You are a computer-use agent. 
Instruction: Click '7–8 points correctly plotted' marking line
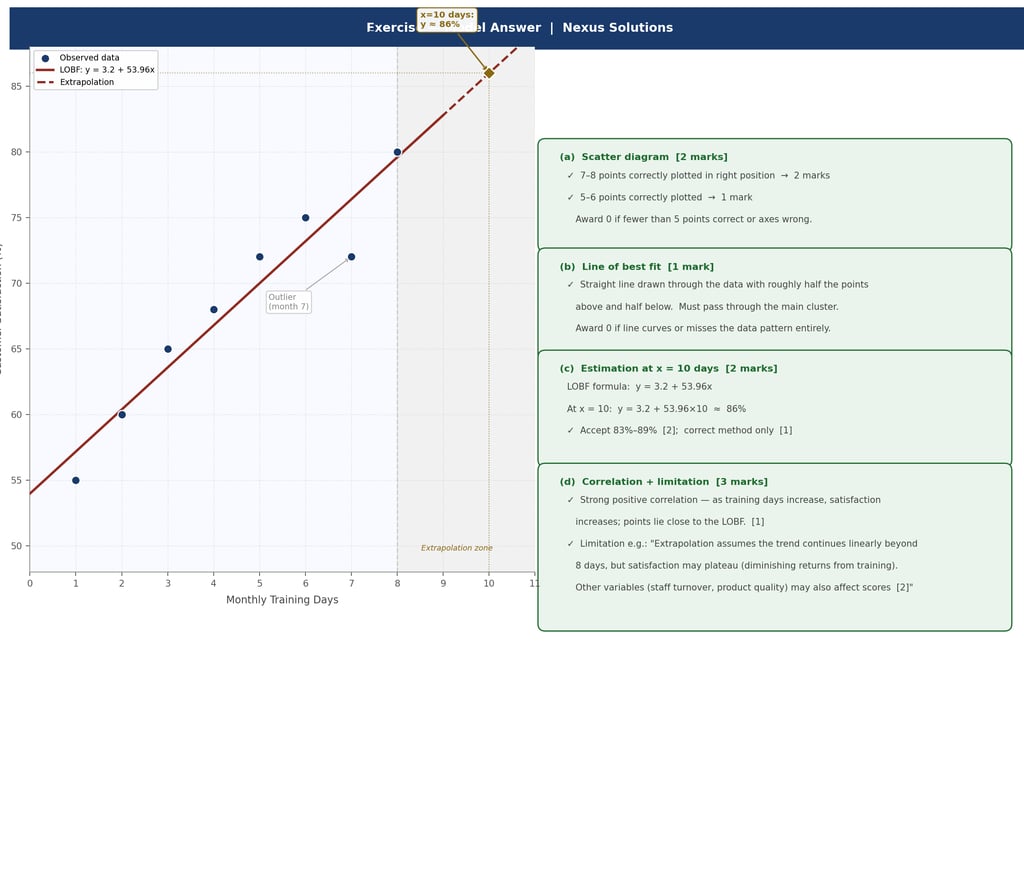click(x=698, y=176)
